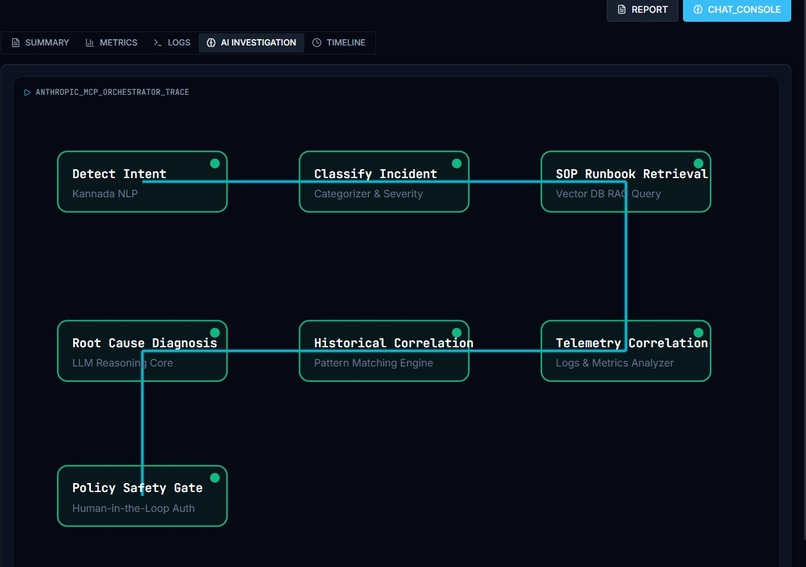Switch to the SUMMARY tab

coord(40,43)
